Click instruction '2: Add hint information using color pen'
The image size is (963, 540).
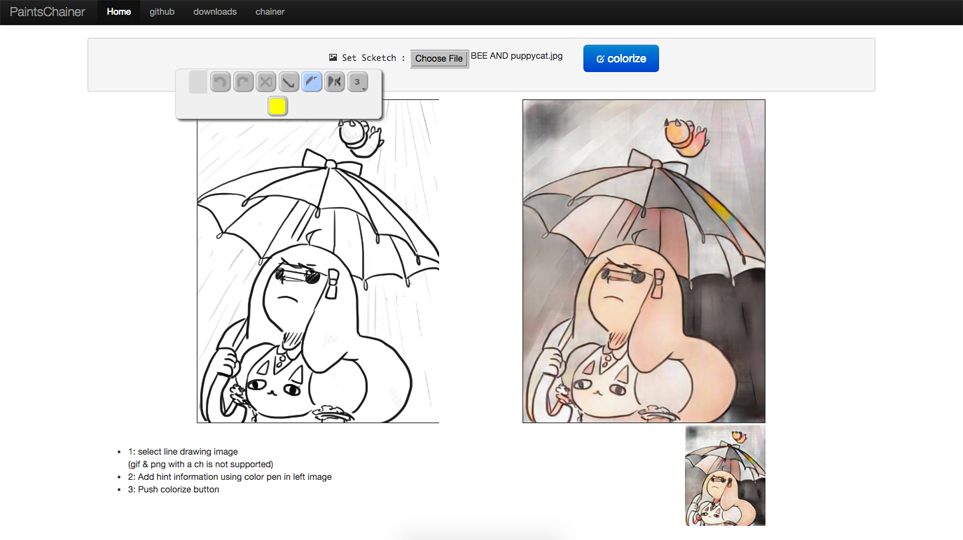230,477
